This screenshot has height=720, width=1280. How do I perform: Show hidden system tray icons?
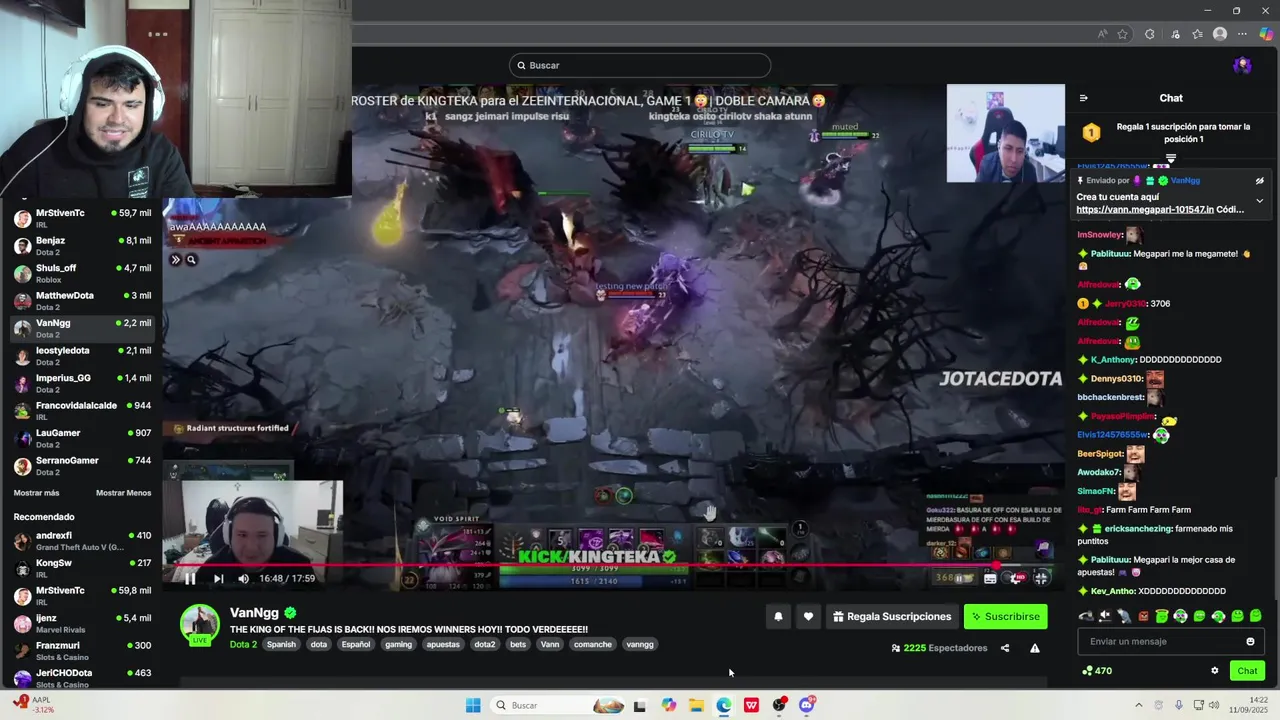pos(1138,705)
